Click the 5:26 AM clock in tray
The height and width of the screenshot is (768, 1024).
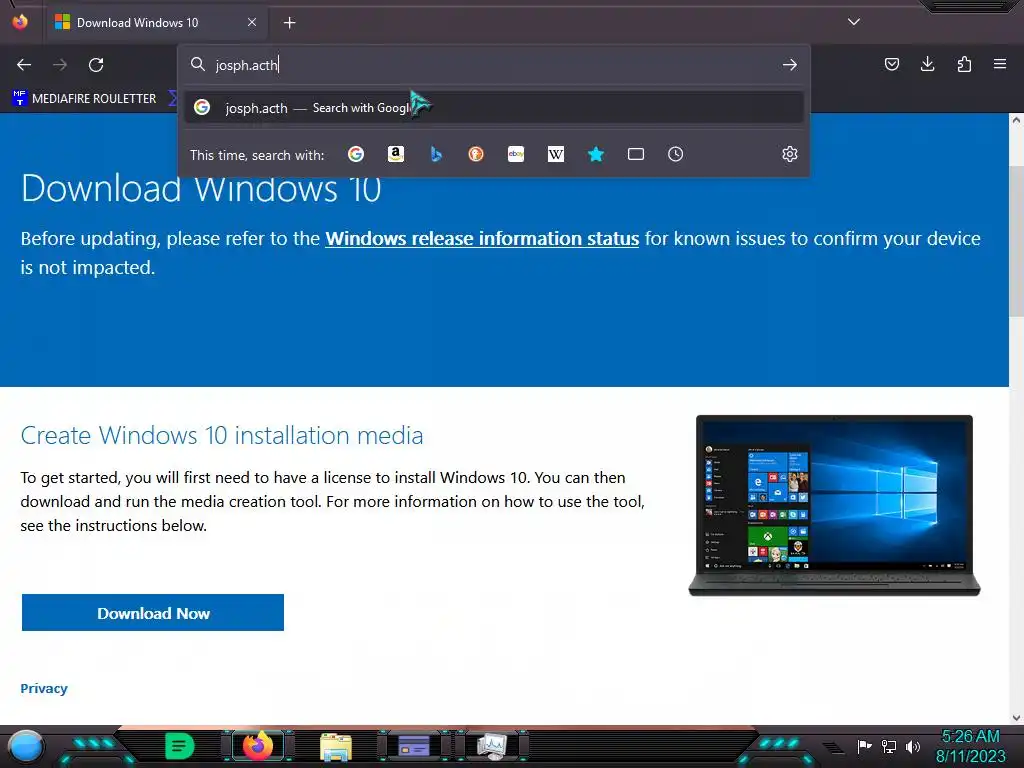coord(970,737)
